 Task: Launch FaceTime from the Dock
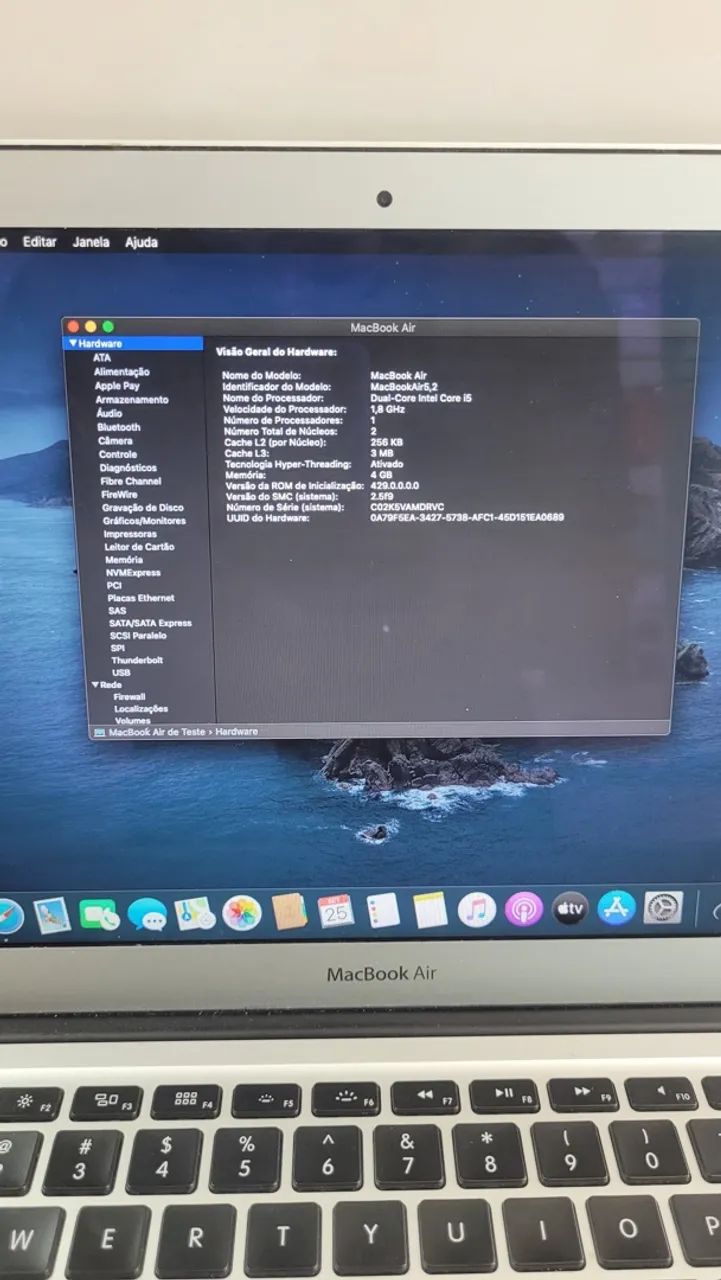coord(99,914)
